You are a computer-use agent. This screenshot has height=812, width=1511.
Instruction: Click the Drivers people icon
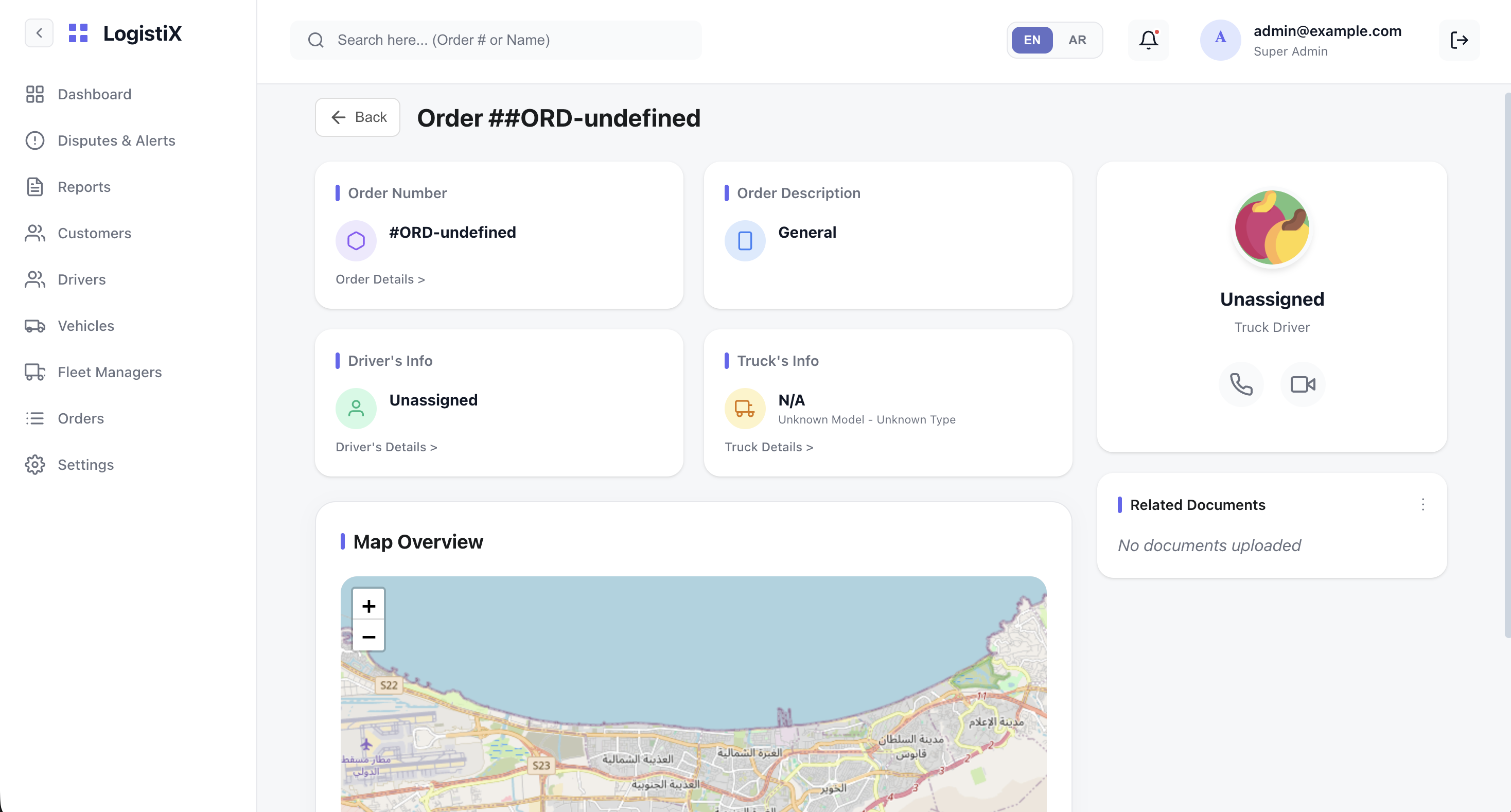click(35, 279)
